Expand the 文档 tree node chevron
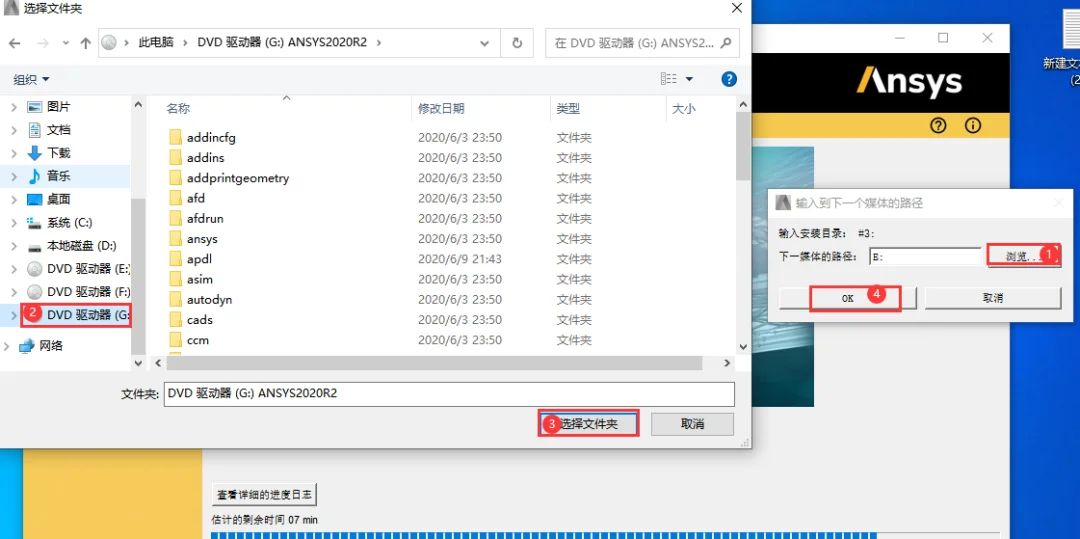Image resolution: width=1080 pixels, height=539 pixels. [x=14, y=129]
